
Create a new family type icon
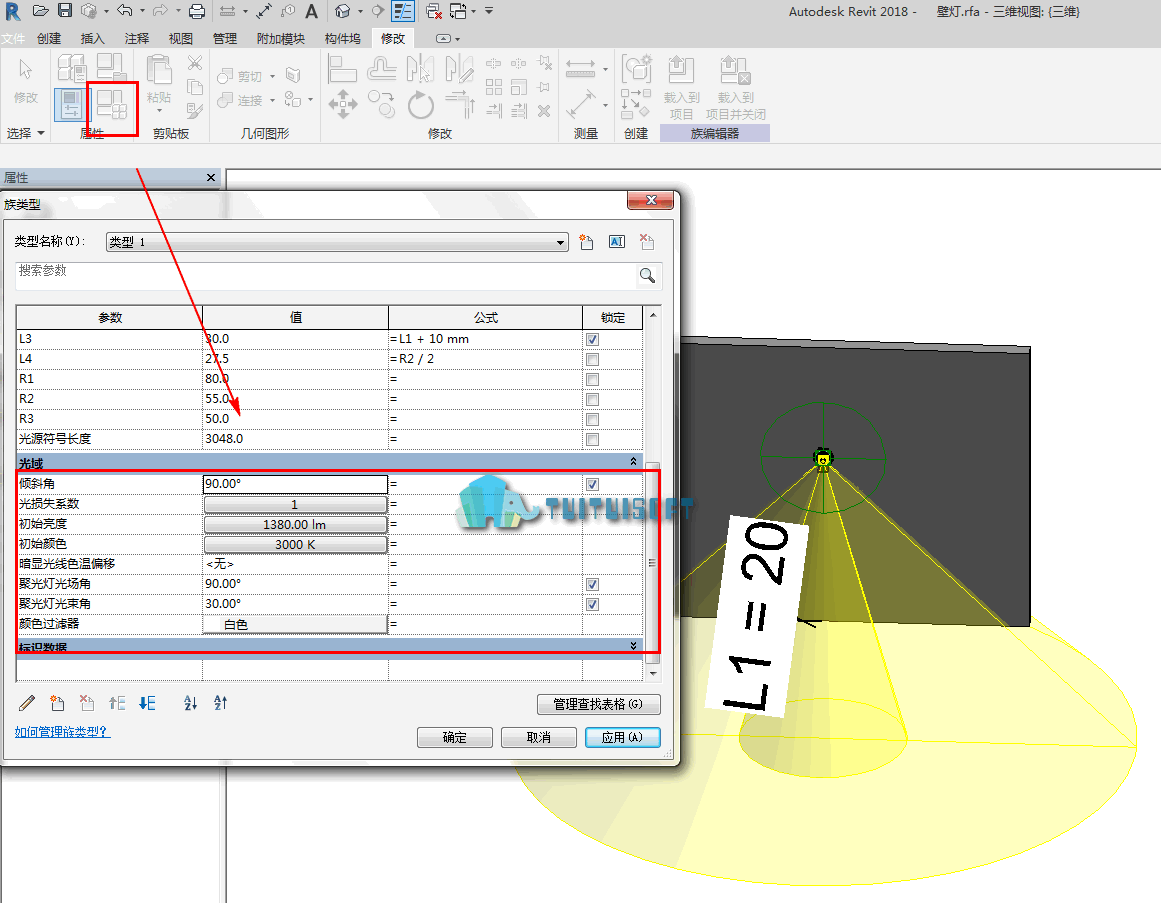(586, 242)
